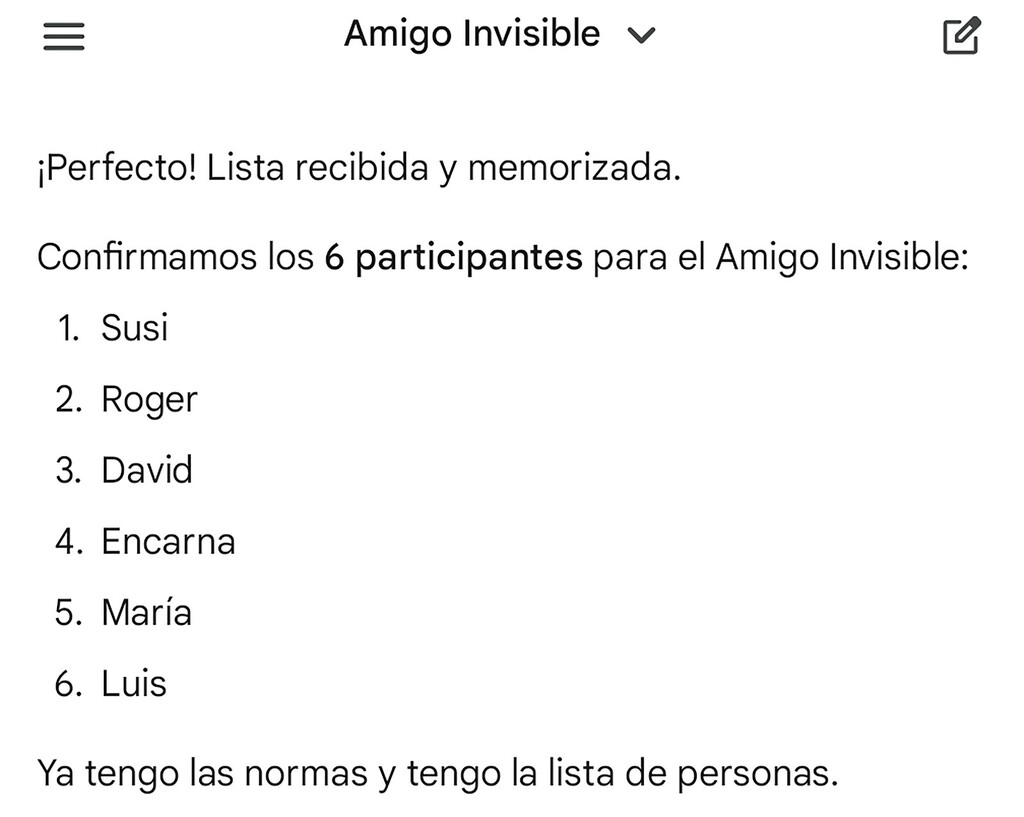Click the name David in the list
The width and height of the screenshot is (1024, 817).
pyautogui.click(x=146, y=470)
